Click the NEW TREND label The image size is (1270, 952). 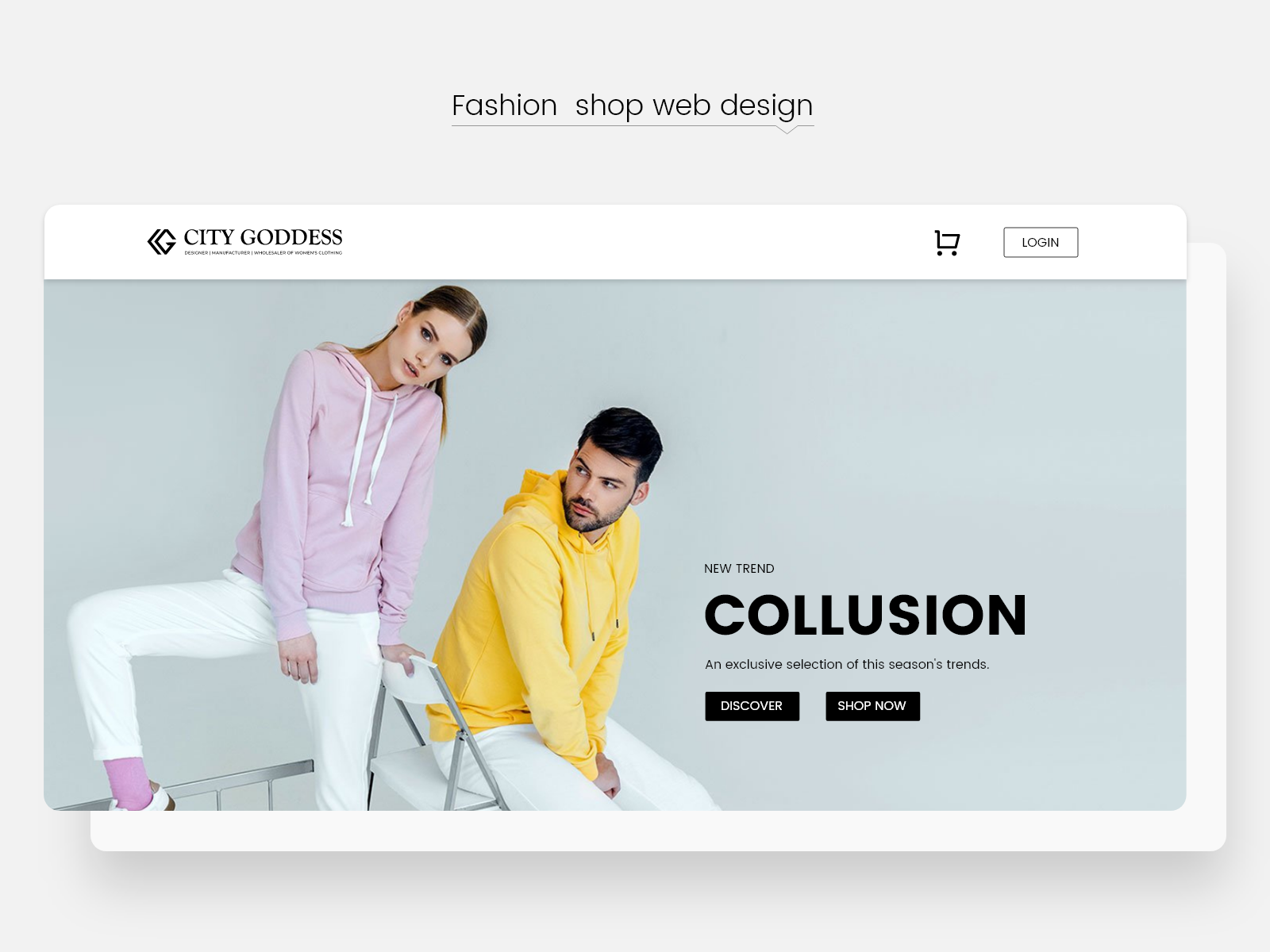click(x=739, y=569)
